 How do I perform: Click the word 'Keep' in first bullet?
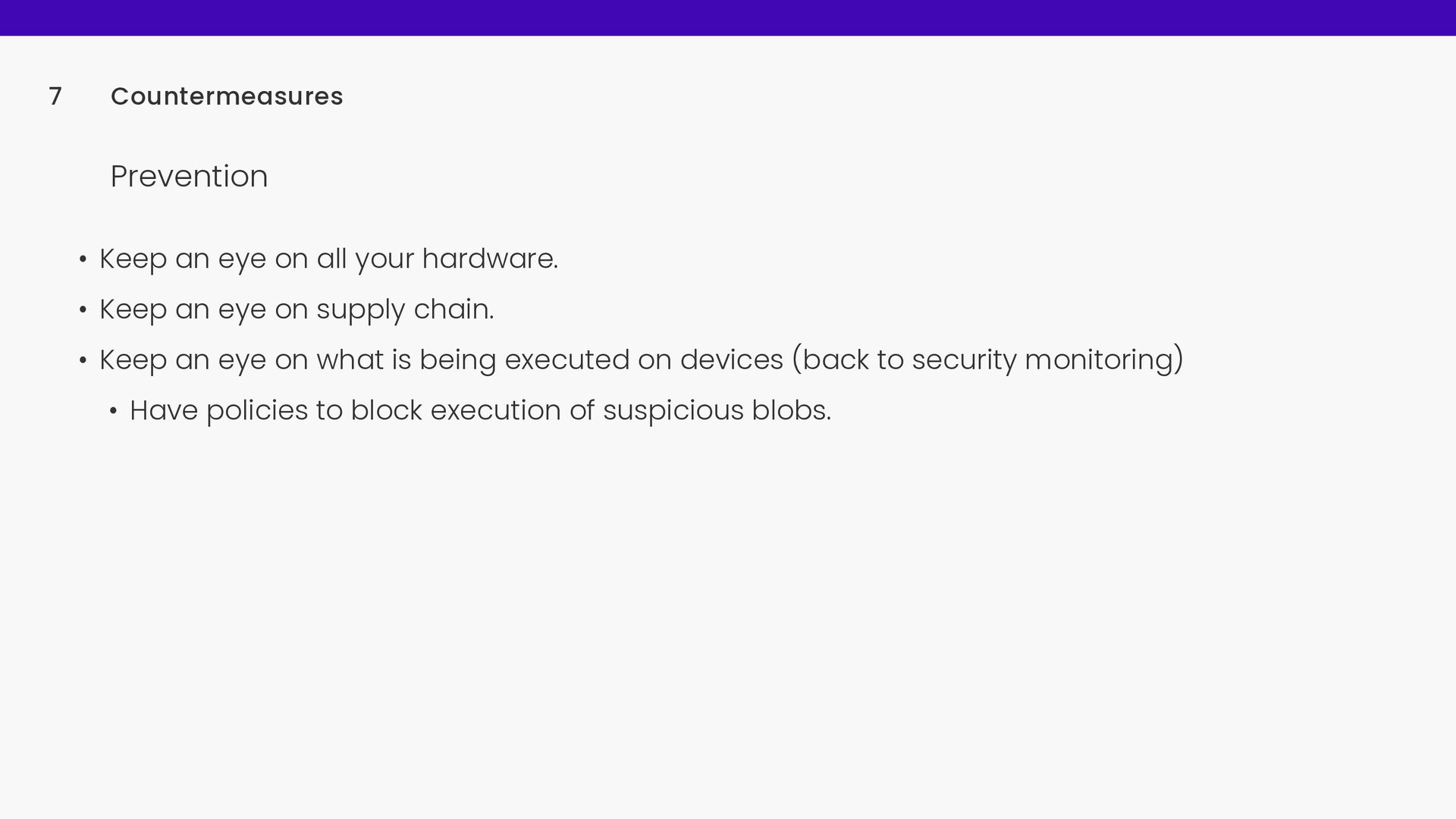(133, 259)
